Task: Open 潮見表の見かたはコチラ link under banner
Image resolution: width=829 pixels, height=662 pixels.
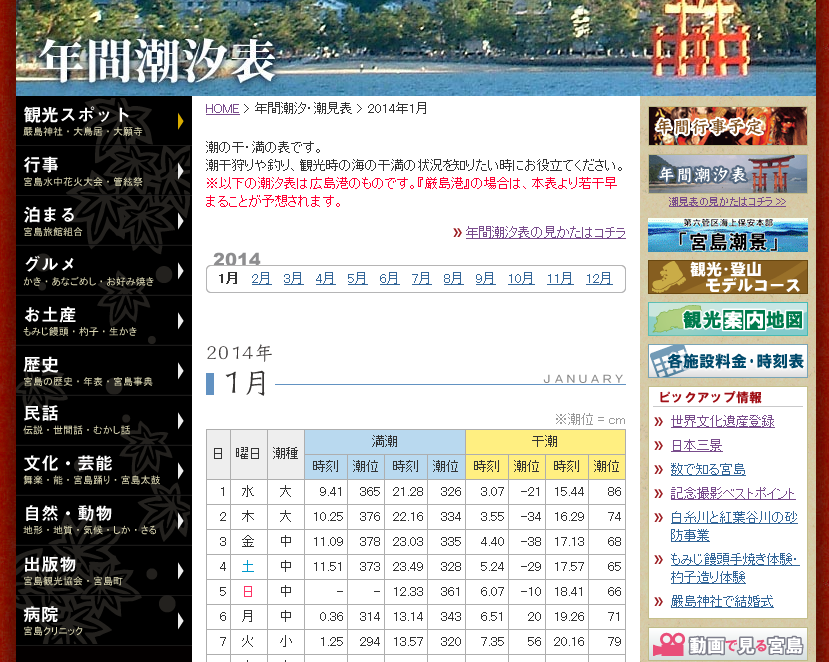Action: coord(727,202)
